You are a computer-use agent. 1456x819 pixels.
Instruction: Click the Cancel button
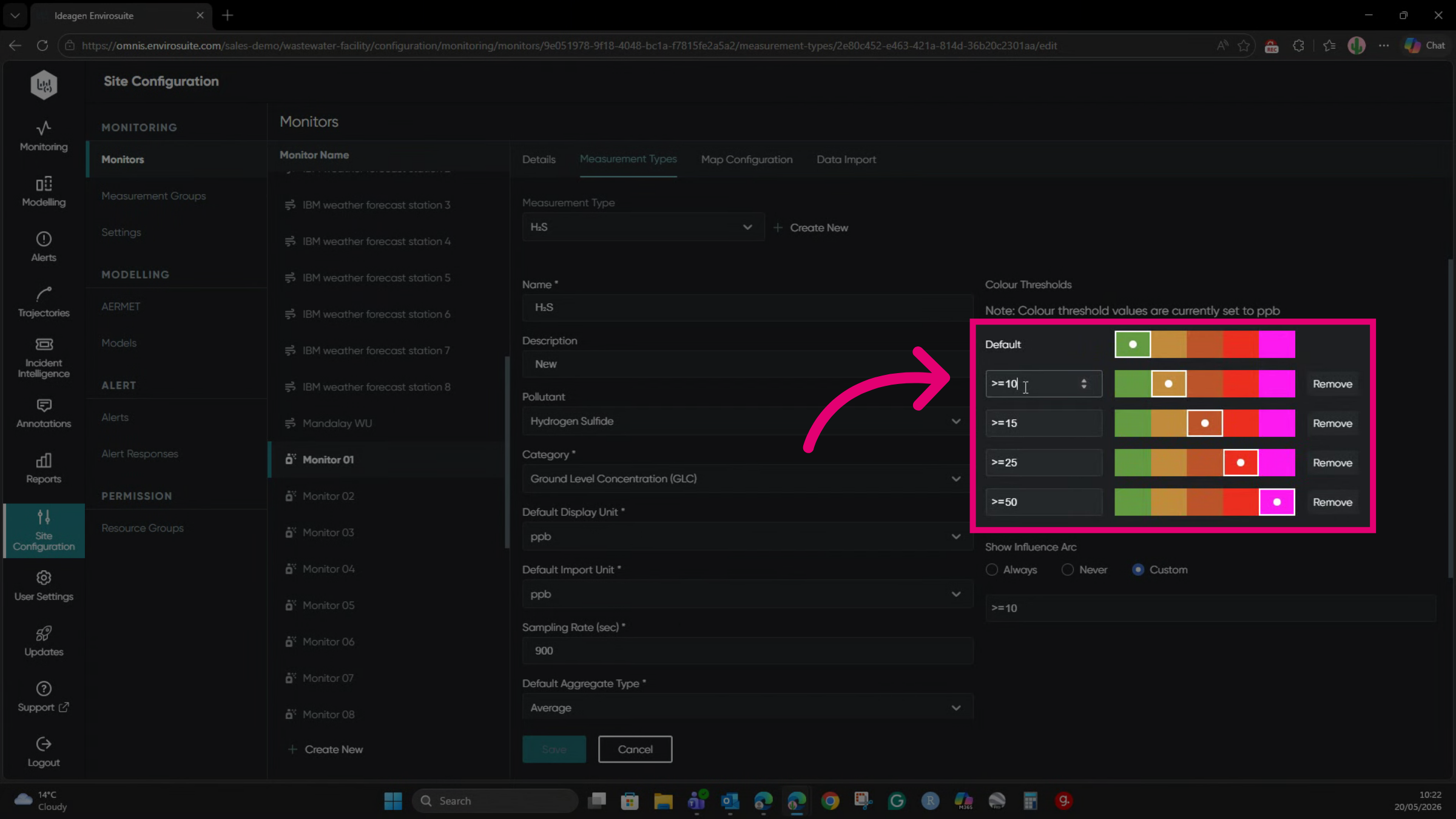pos(635,749)
